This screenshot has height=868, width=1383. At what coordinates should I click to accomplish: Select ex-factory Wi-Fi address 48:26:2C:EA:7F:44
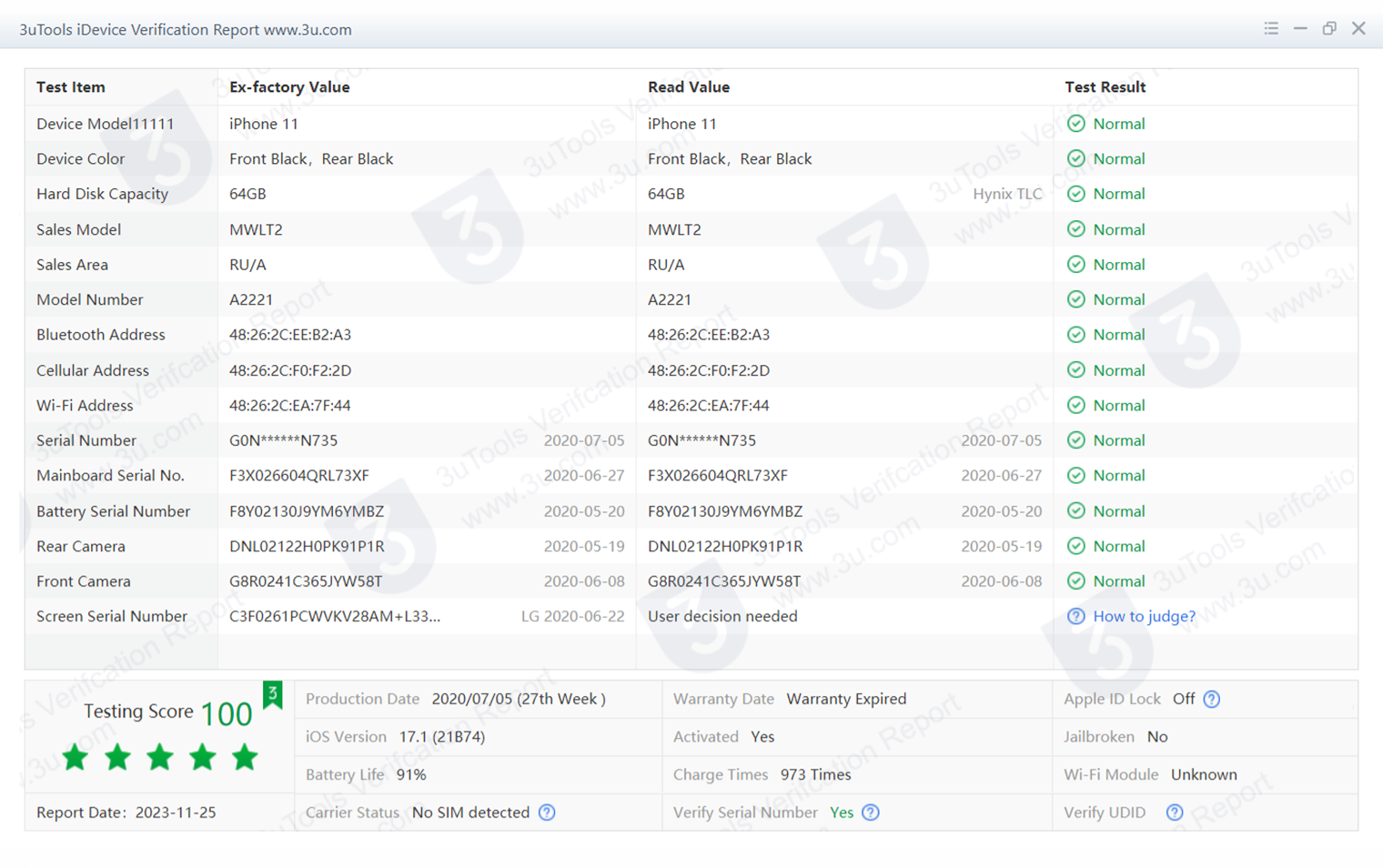[x=290, y=406]
